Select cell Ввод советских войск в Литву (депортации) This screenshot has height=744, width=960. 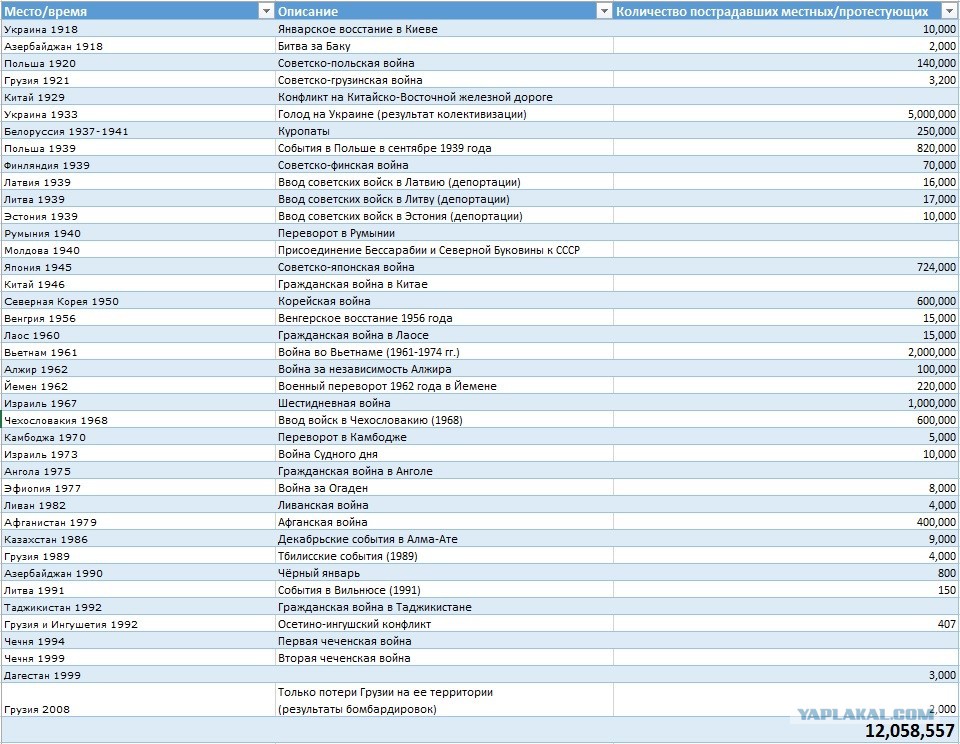pyautogui.click(x=444, y=199)
